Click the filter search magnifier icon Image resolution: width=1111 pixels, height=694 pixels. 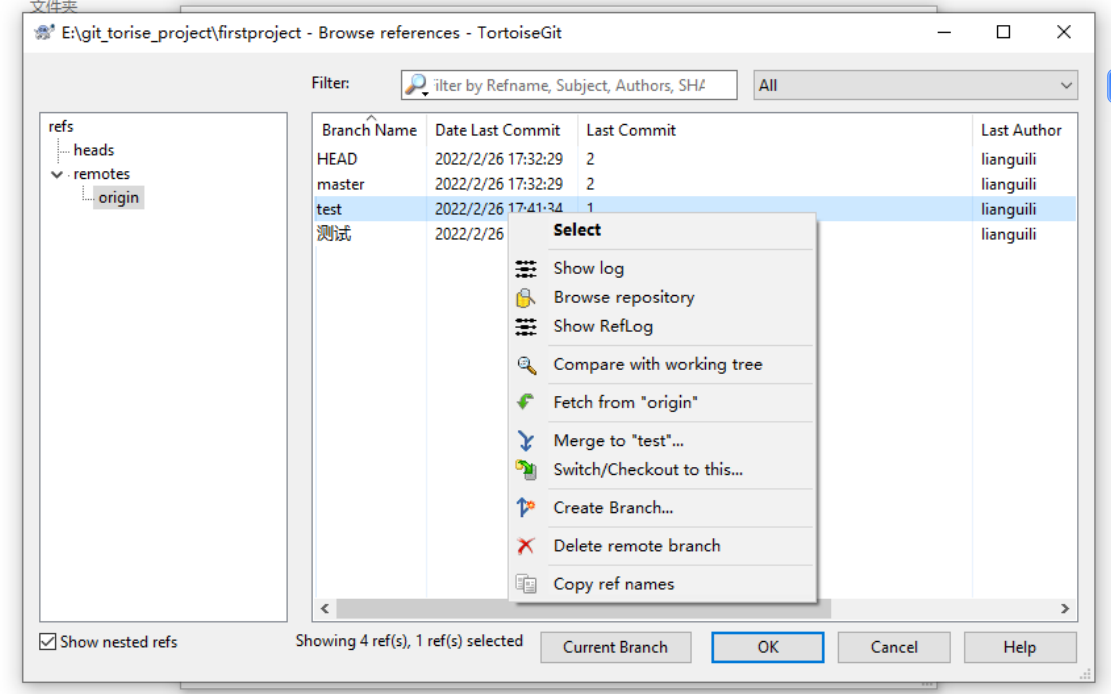click(416, 85)
